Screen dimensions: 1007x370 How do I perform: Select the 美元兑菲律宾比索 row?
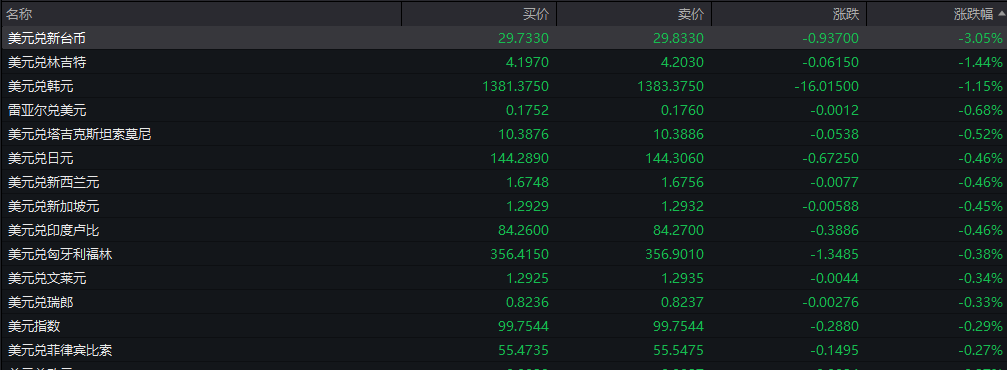(x=504, y=350)
